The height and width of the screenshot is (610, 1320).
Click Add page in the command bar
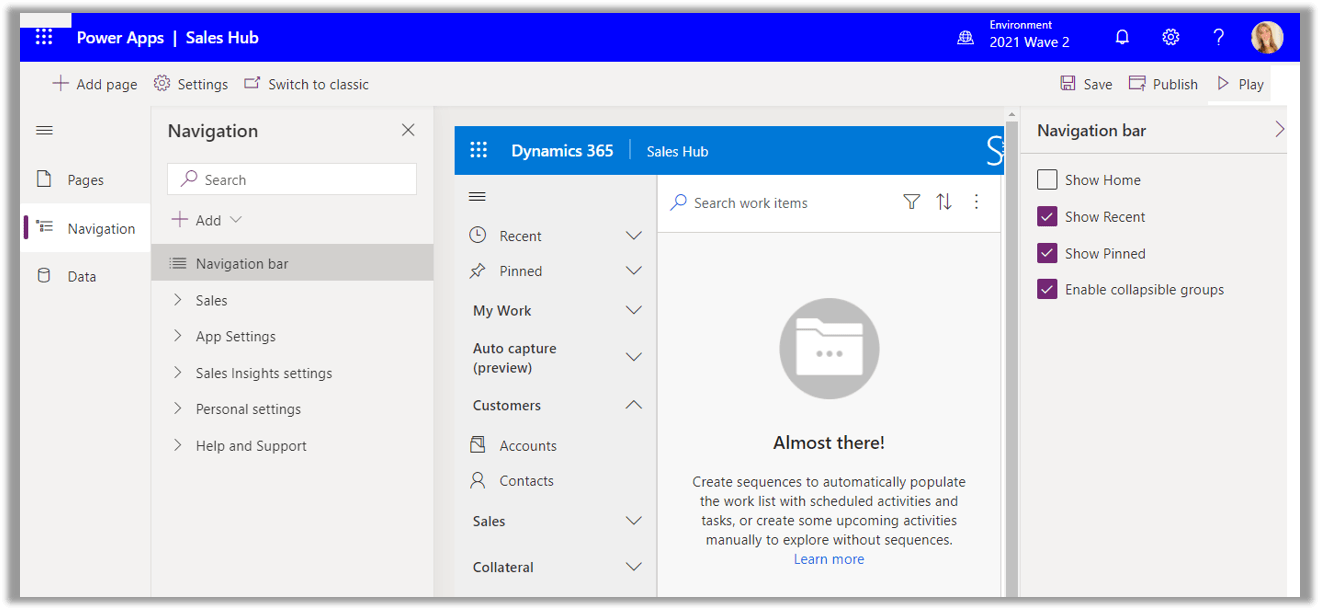coord(95,84)
